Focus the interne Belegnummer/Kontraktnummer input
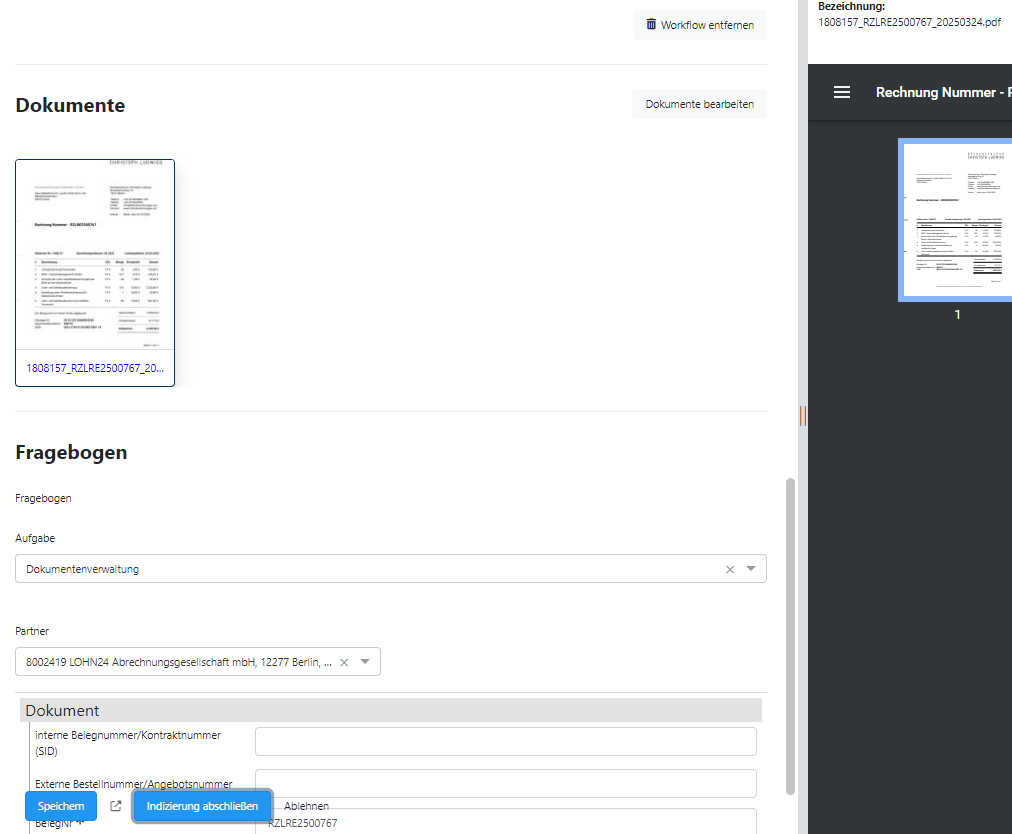The image size is (1012, 834). 505,742
